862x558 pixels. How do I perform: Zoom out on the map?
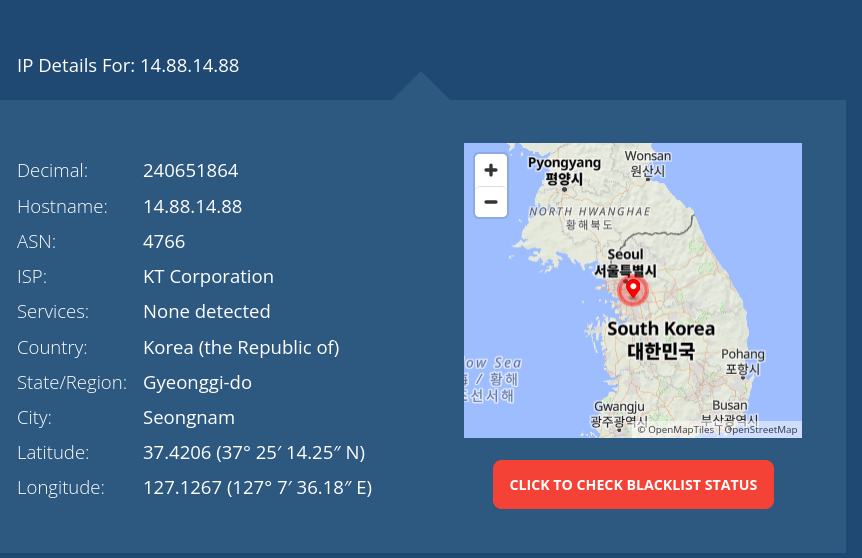[x=490, y=202]
